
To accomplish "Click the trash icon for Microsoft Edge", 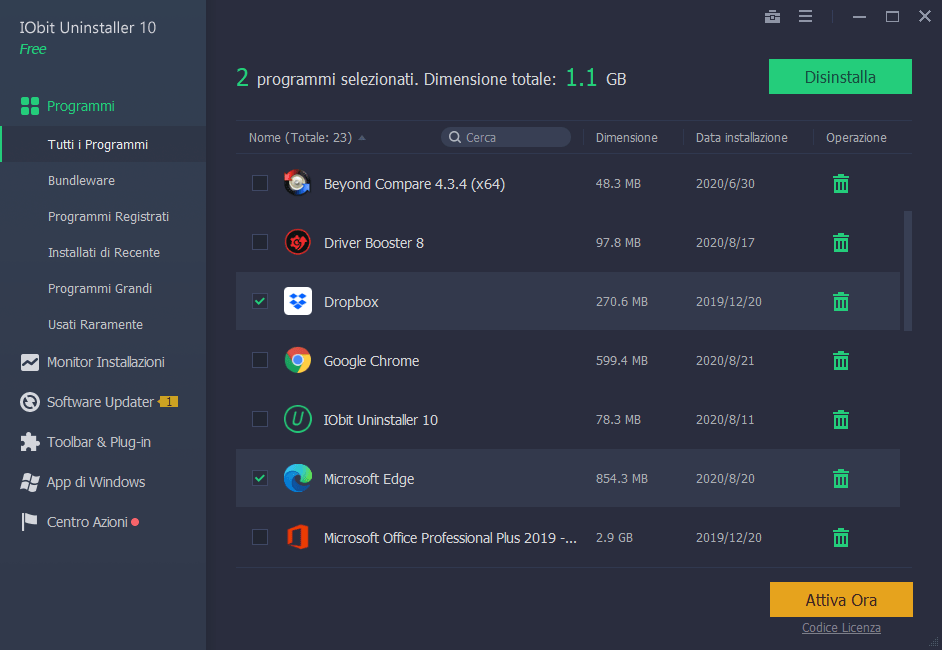I will click(x=840, y=479).
